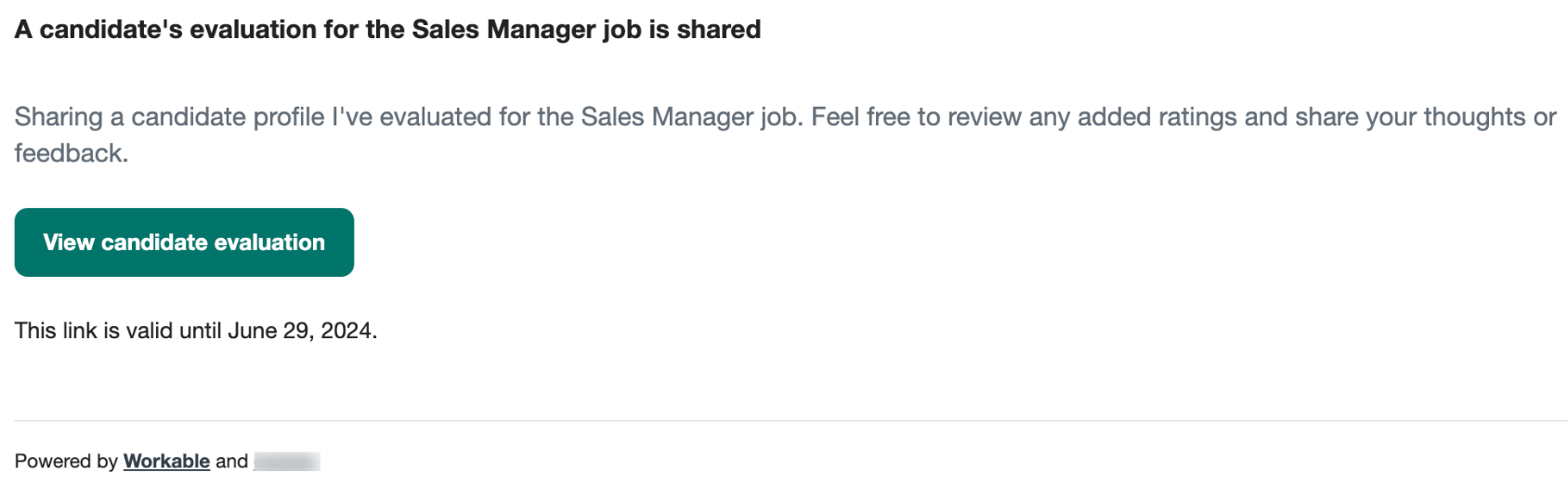Click the paragraph starting with "Sharing a candidate profile"
1568x485 pixels.
tap(785, 135)
